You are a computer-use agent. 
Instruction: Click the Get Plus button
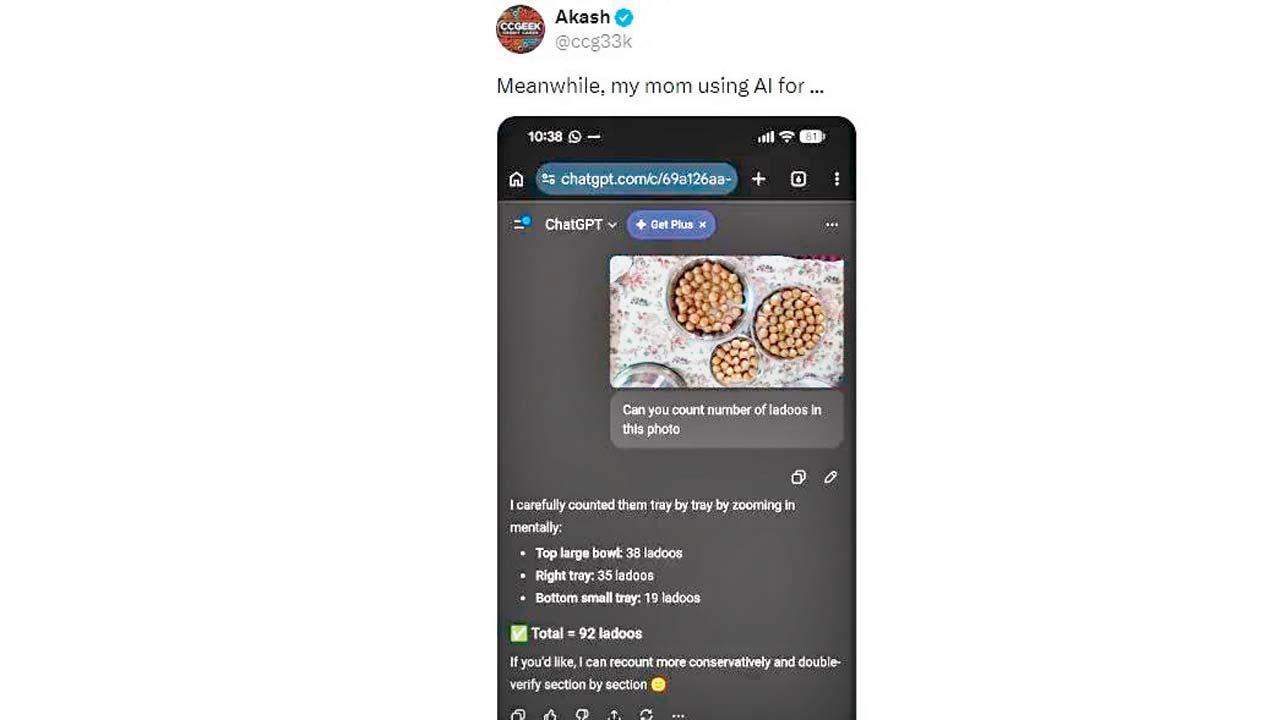coord(665,225)
